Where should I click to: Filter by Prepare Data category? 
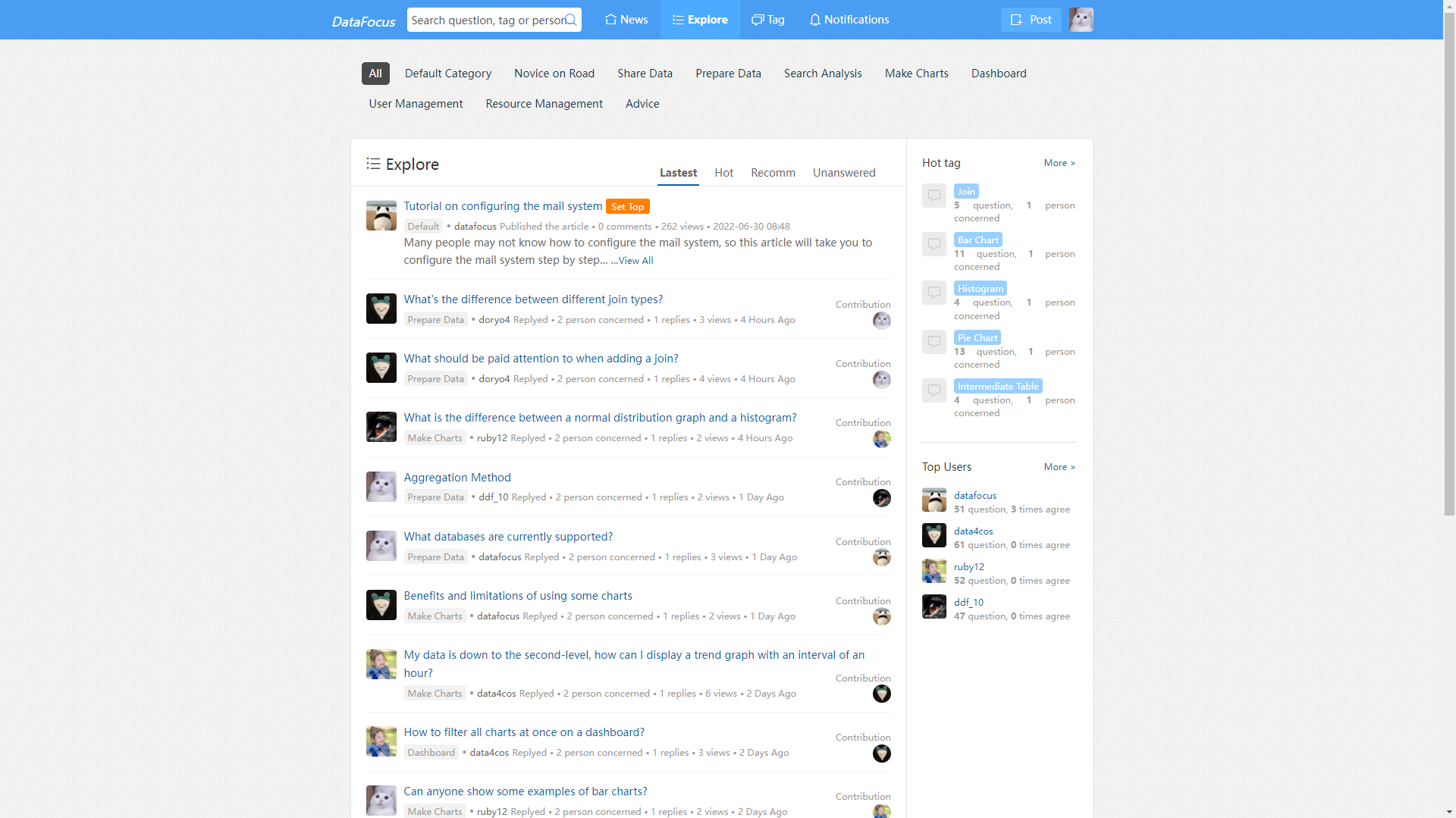click(x=728, y=74)
